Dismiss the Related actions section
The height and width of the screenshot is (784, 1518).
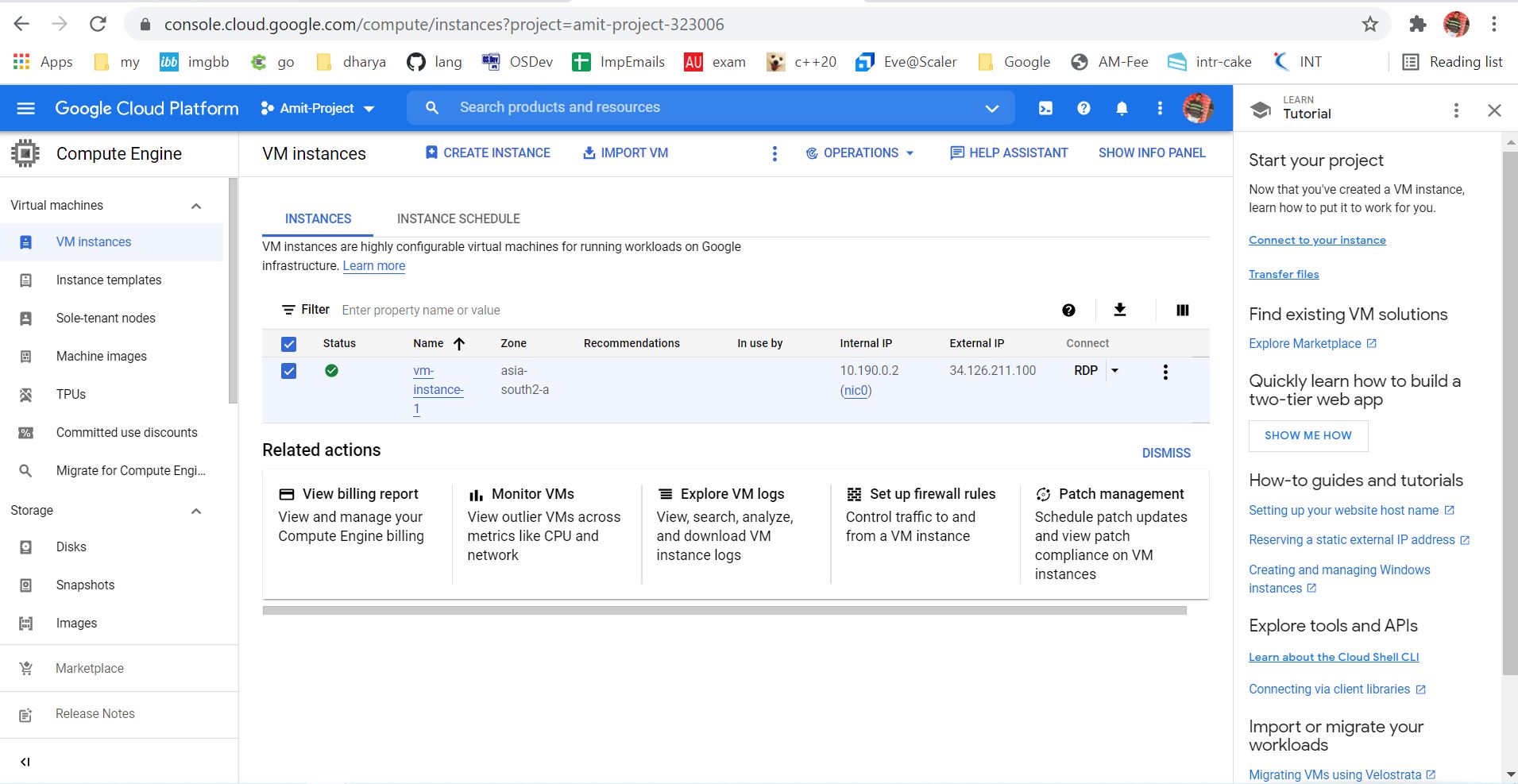(x=1165, y=453)
